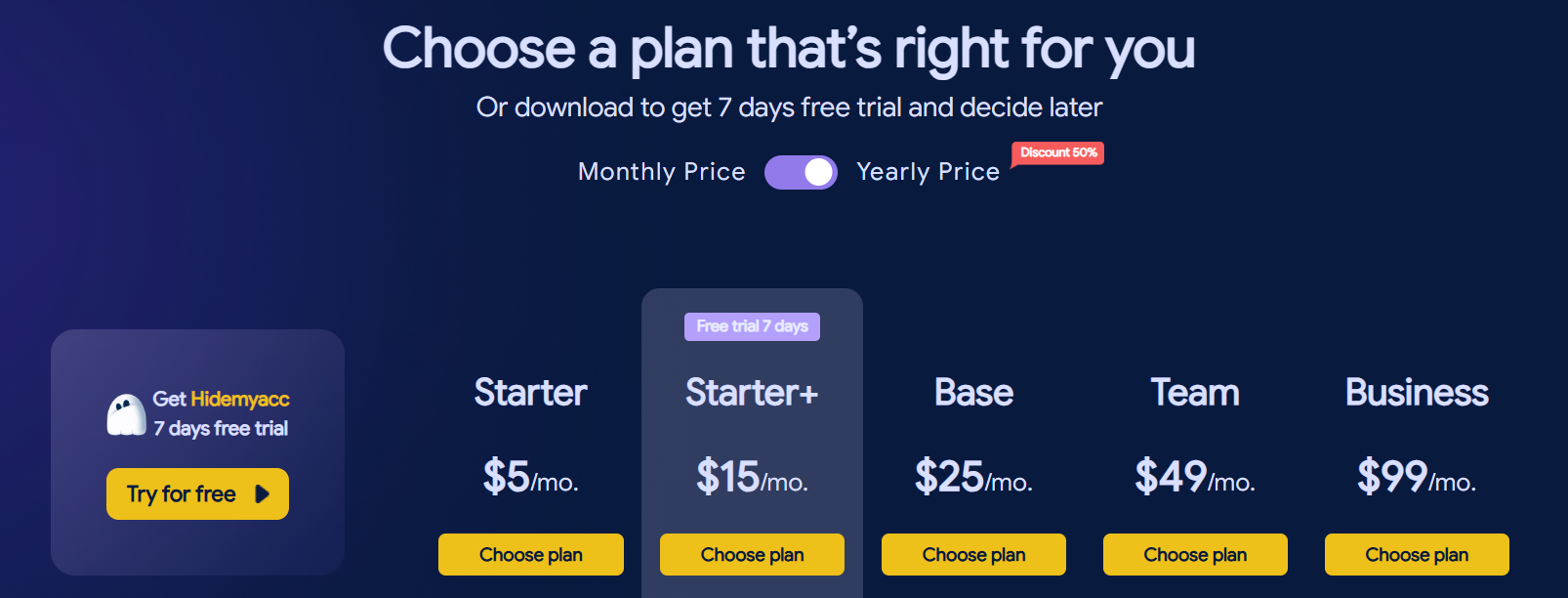Choose the Team plan

[x=1195, y=555]
